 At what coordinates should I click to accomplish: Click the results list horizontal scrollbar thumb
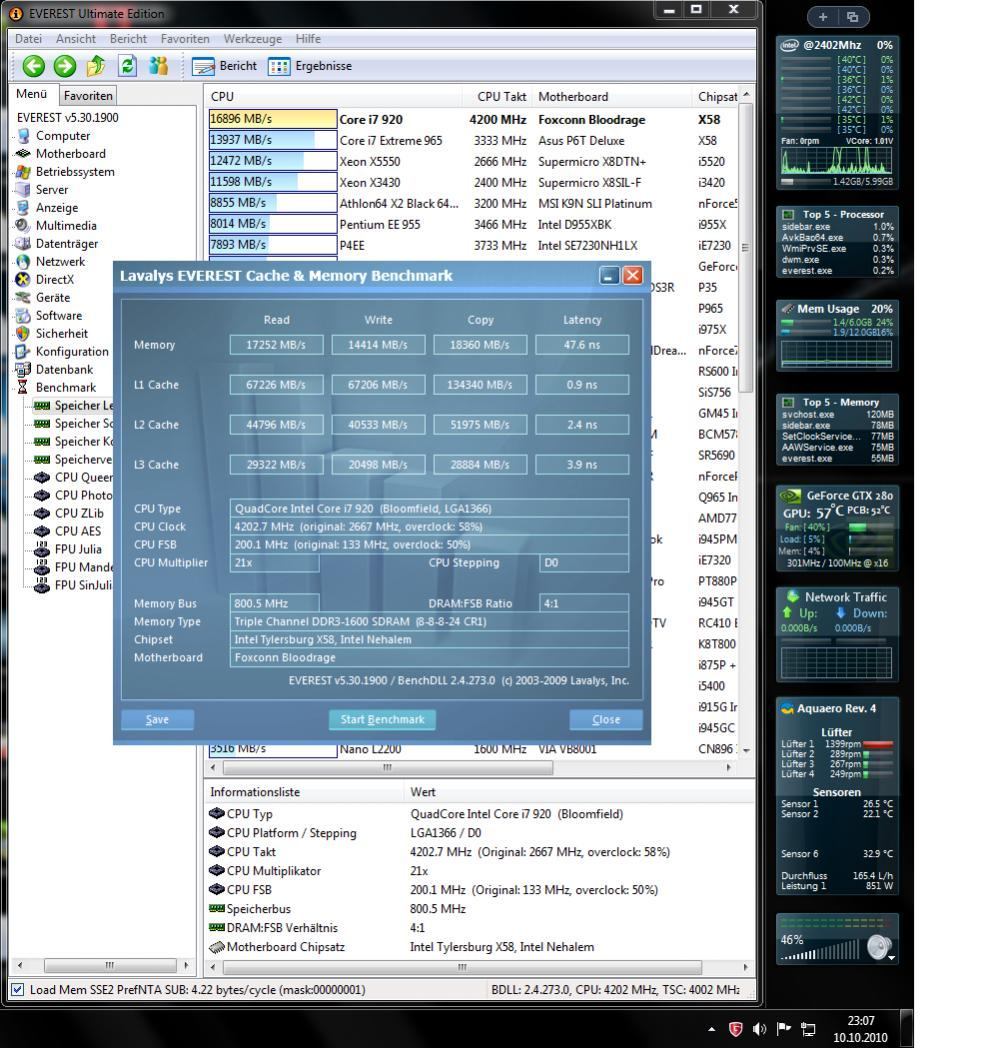click(x=387, y=767)
